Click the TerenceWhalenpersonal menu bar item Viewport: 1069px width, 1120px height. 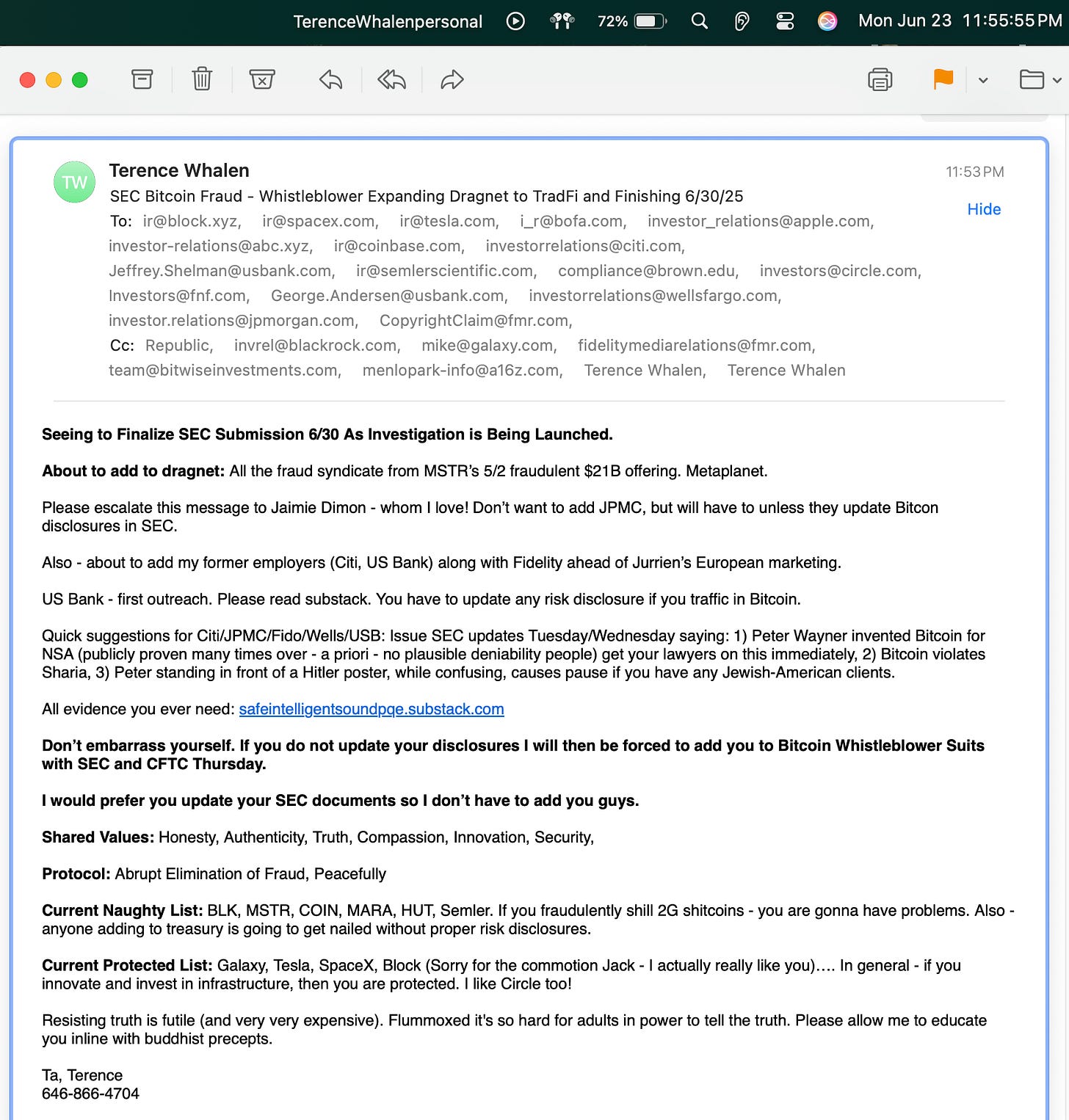(388, 21)
